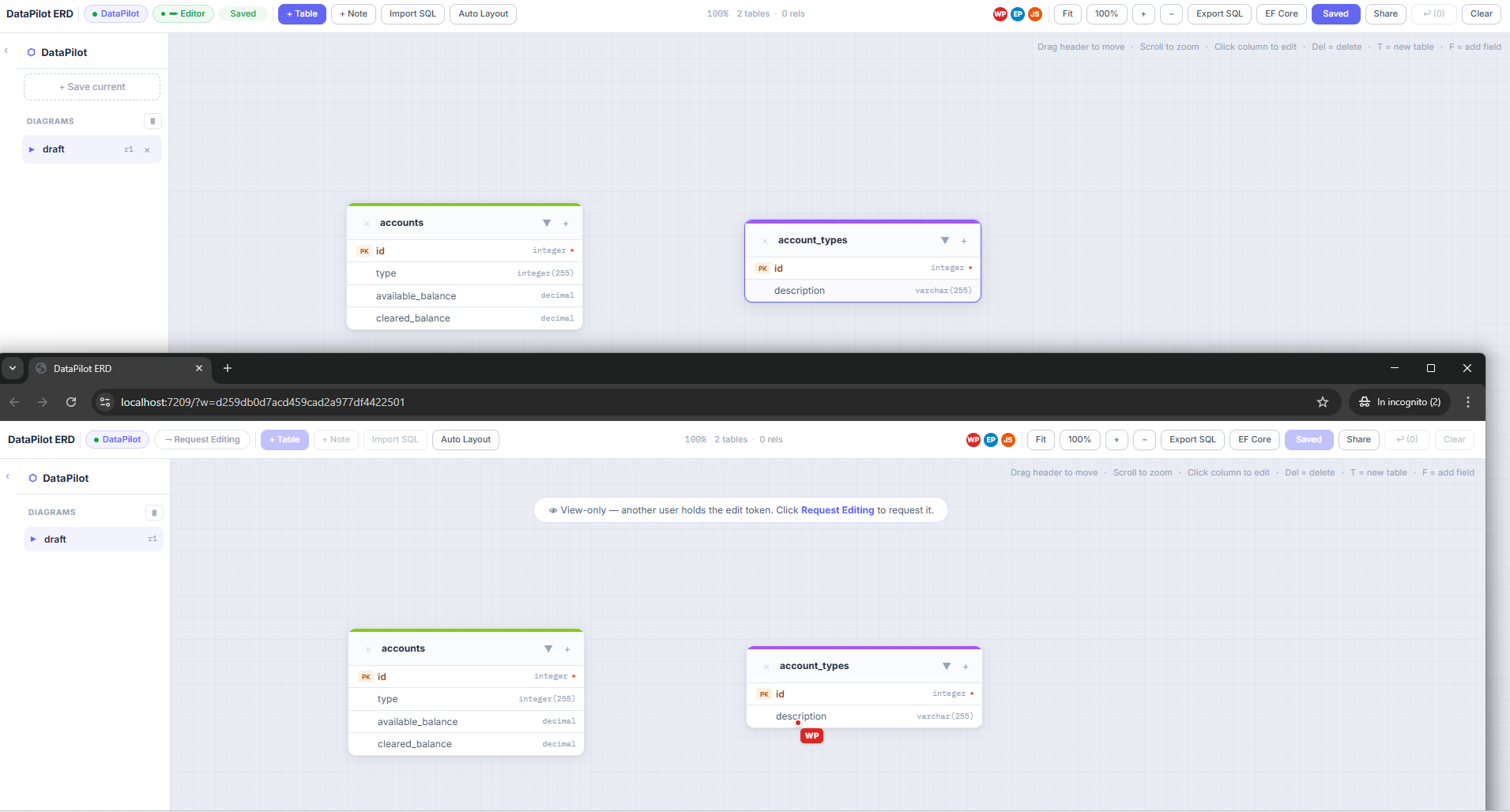Click the JS presence avatar
This screenshot has width=1510, height=812.
pos(1036,13)
